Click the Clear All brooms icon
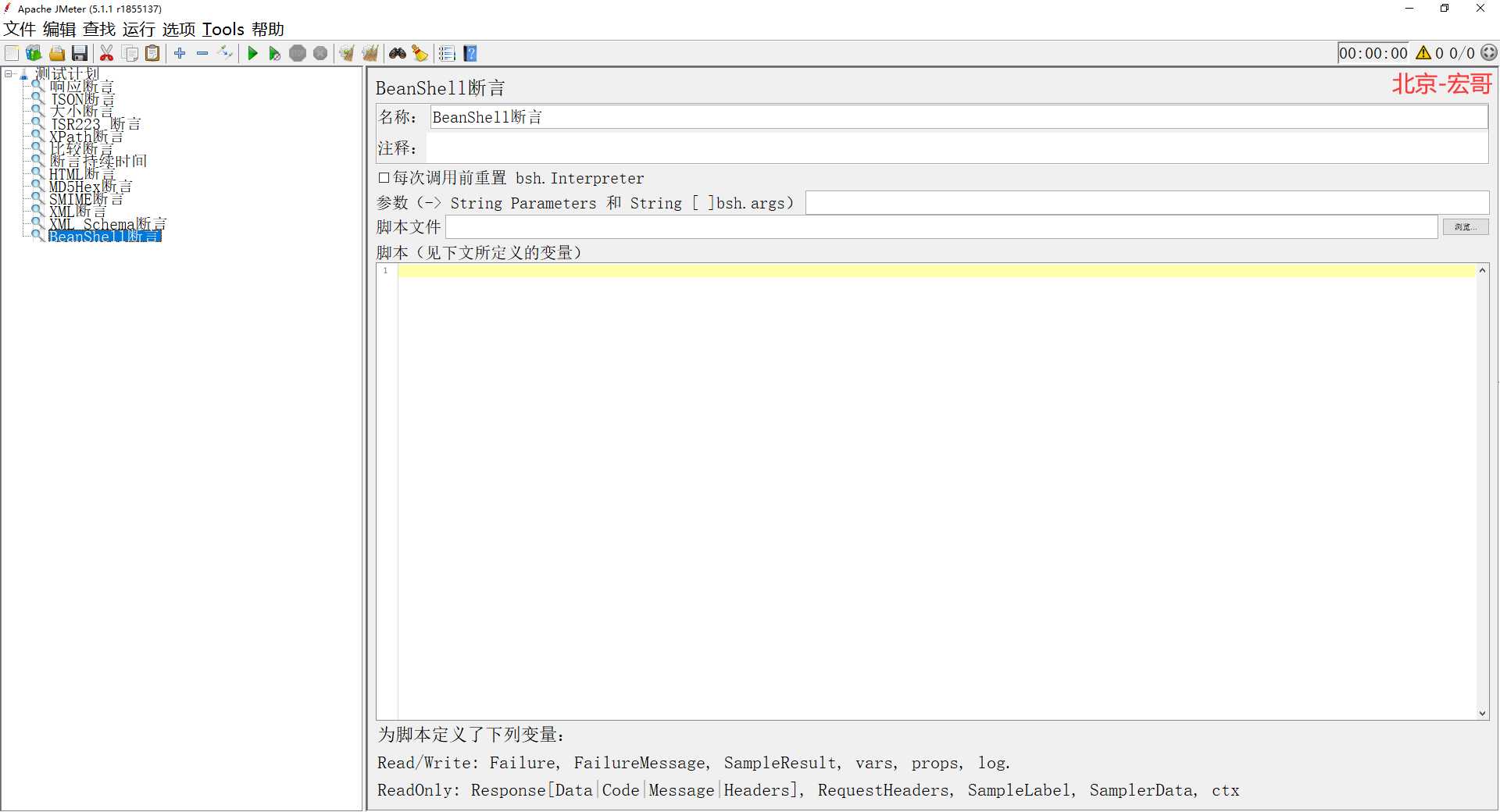This screenshot has height=812, width=1500. [370, 53]
